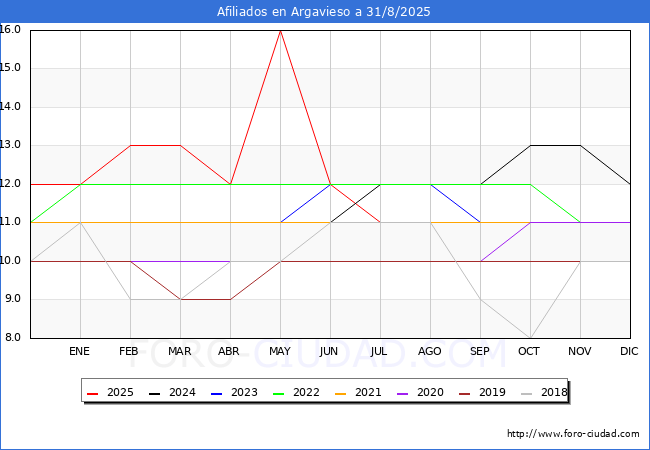Click the dark red 2019 legend swatch
The image size is (650, 450).
465,393
